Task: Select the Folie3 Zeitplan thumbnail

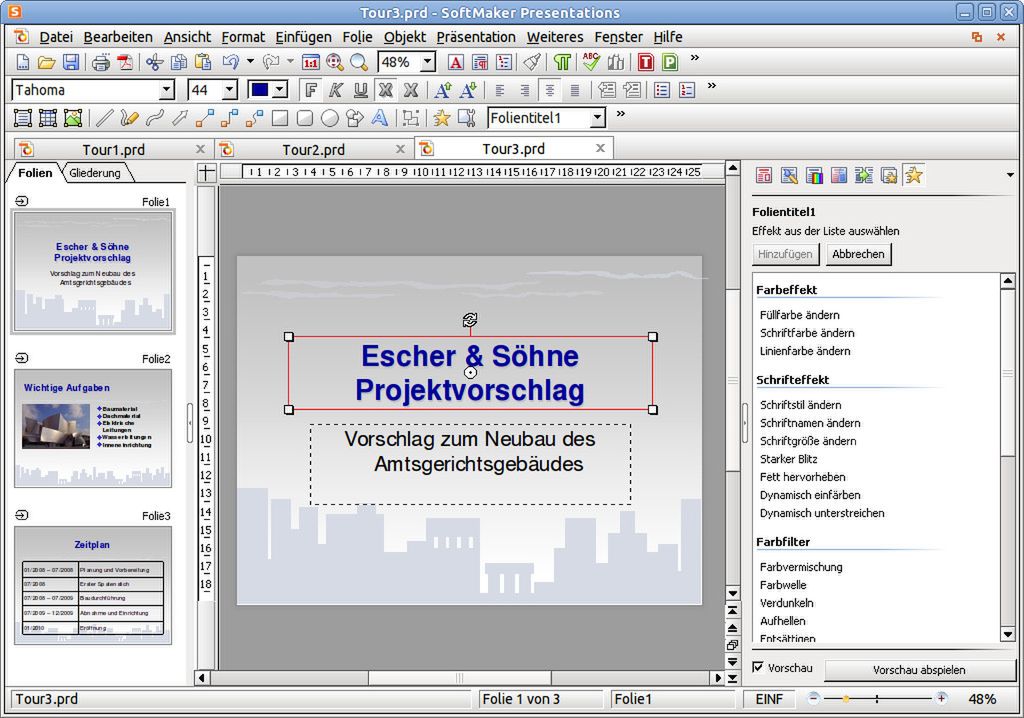Action: coord(93,585)
